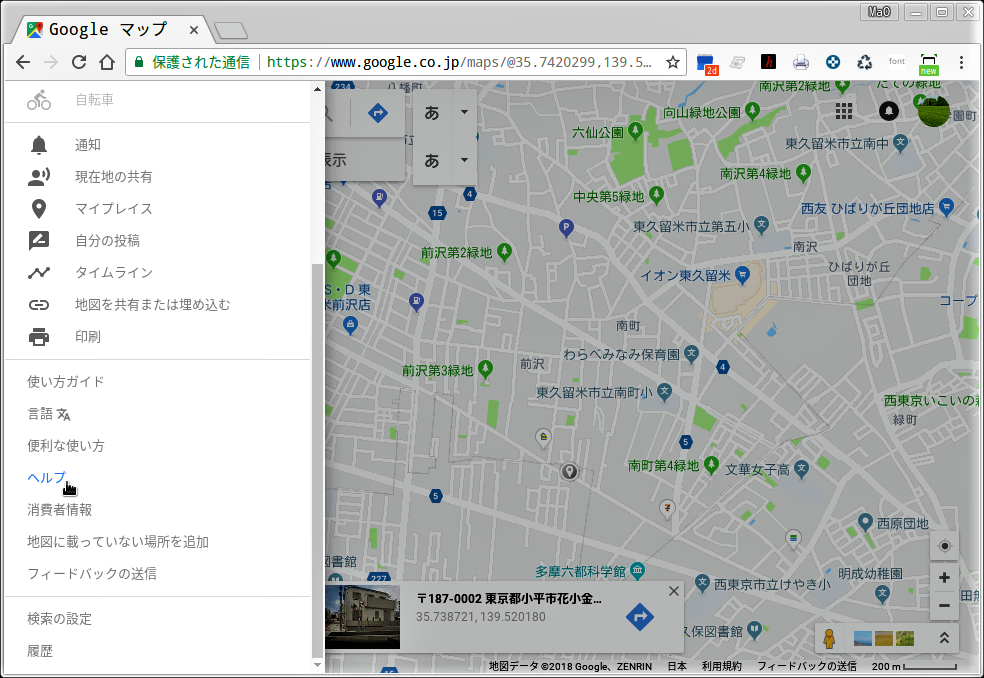Click the printer icon beside 印刷
The height and width of the screenshot is (678, 984).
(x=39, y=337)
